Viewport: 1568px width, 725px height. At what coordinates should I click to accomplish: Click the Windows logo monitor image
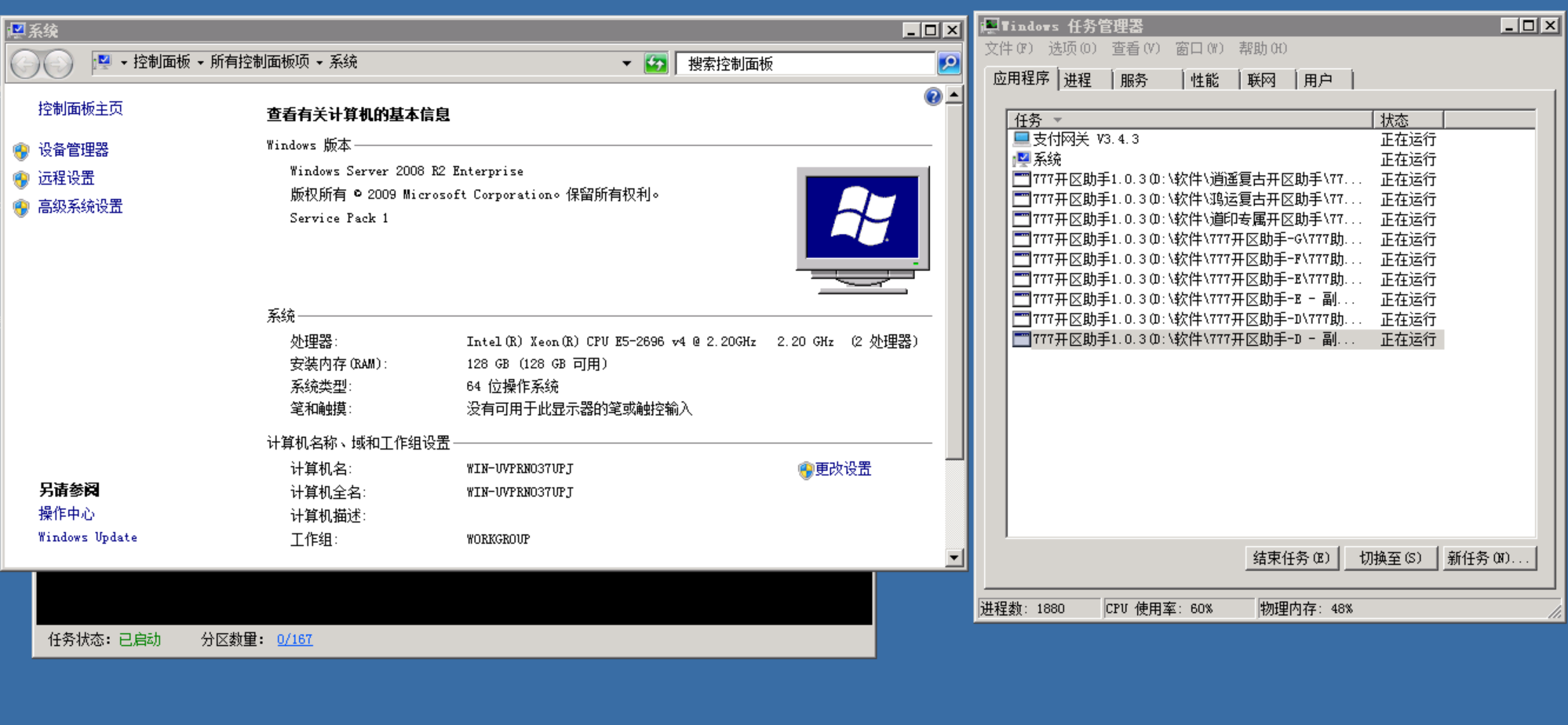[862, 230]
